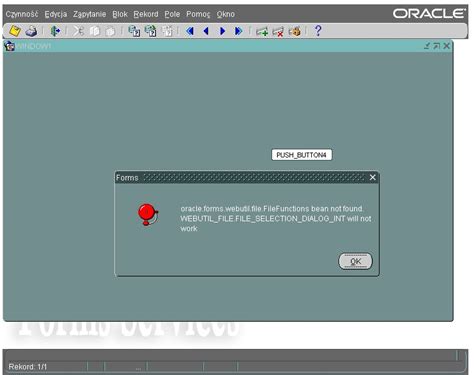The image size is (474, 375).
Task: Click the Paste toolbar icon
Action: (x=110, y=31)
